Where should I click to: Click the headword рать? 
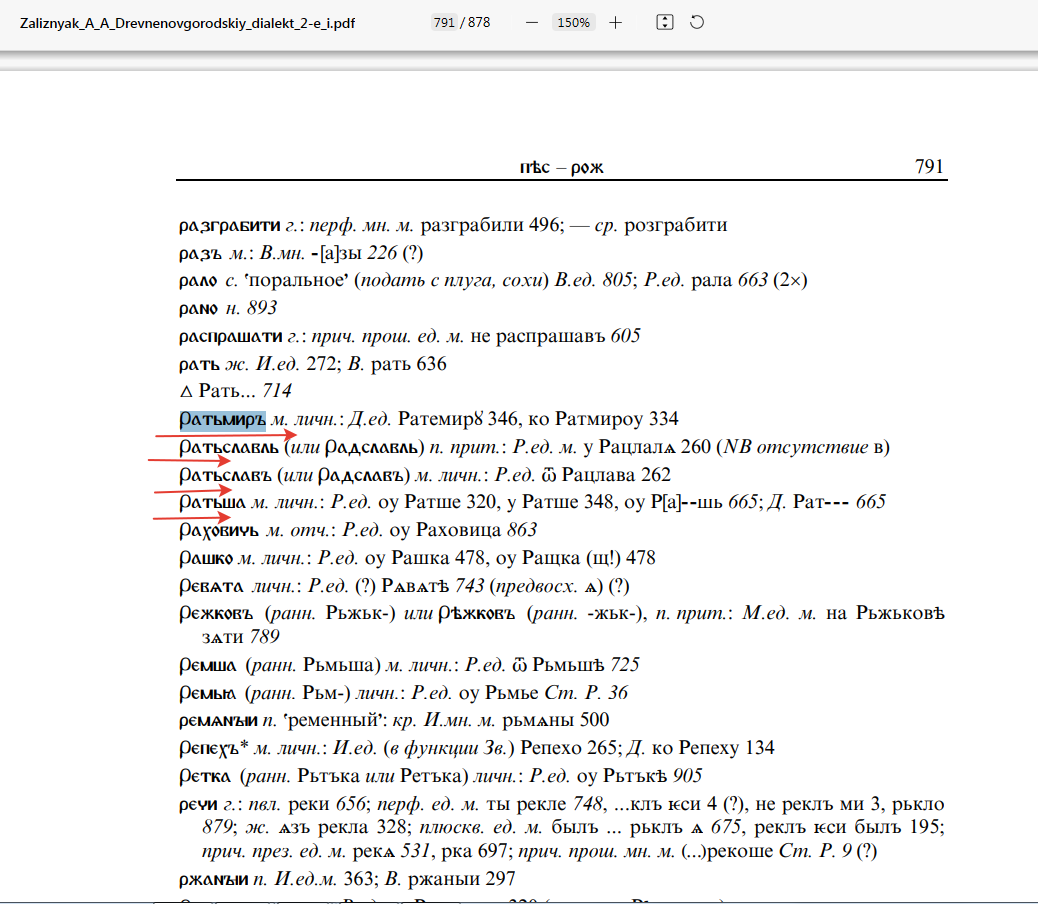click(199, 365)
